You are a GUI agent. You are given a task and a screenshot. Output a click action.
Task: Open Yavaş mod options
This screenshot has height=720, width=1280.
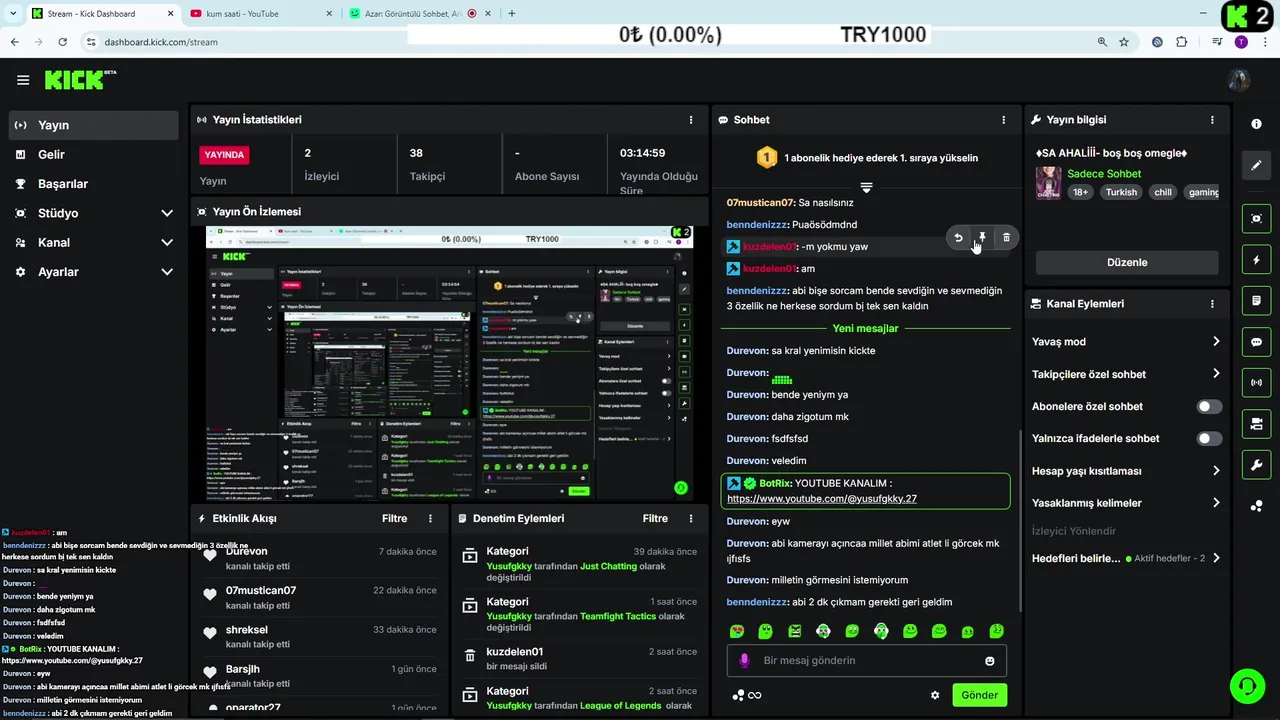[1127, 342]
